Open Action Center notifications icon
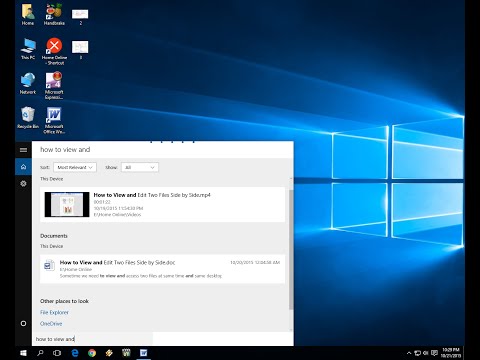 (434, 353)
